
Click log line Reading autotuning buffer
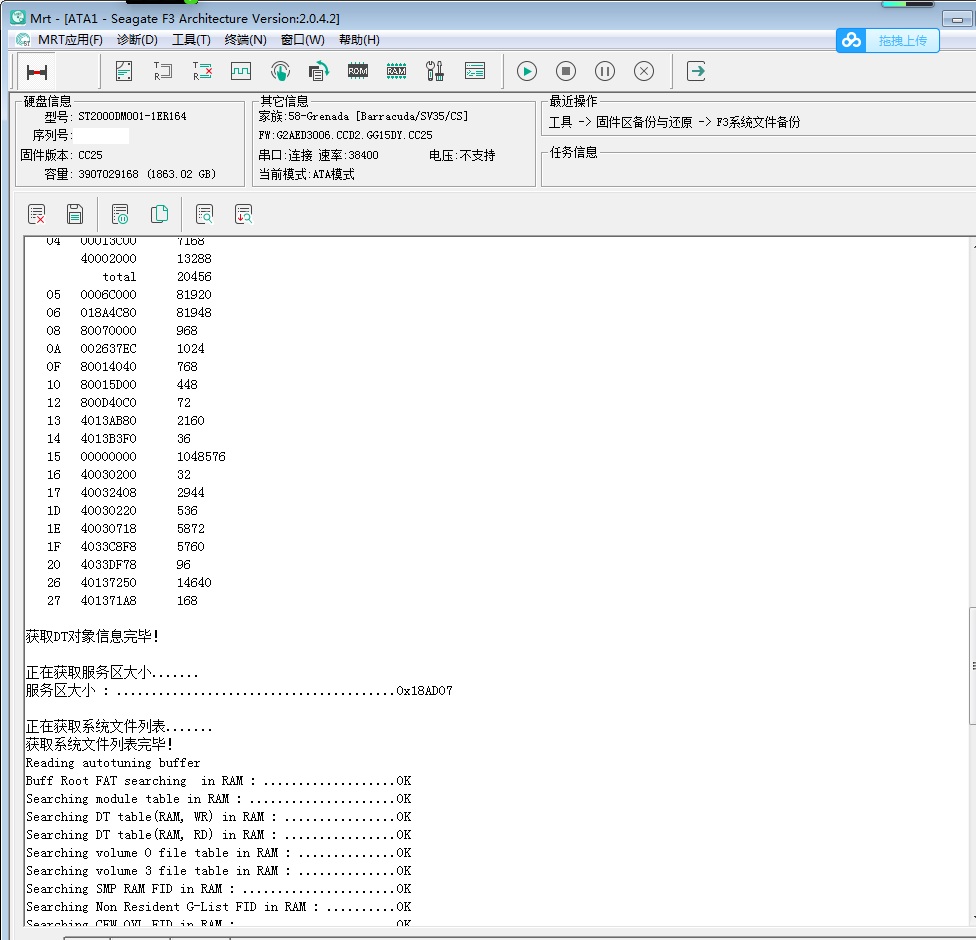tap(113, 763)
